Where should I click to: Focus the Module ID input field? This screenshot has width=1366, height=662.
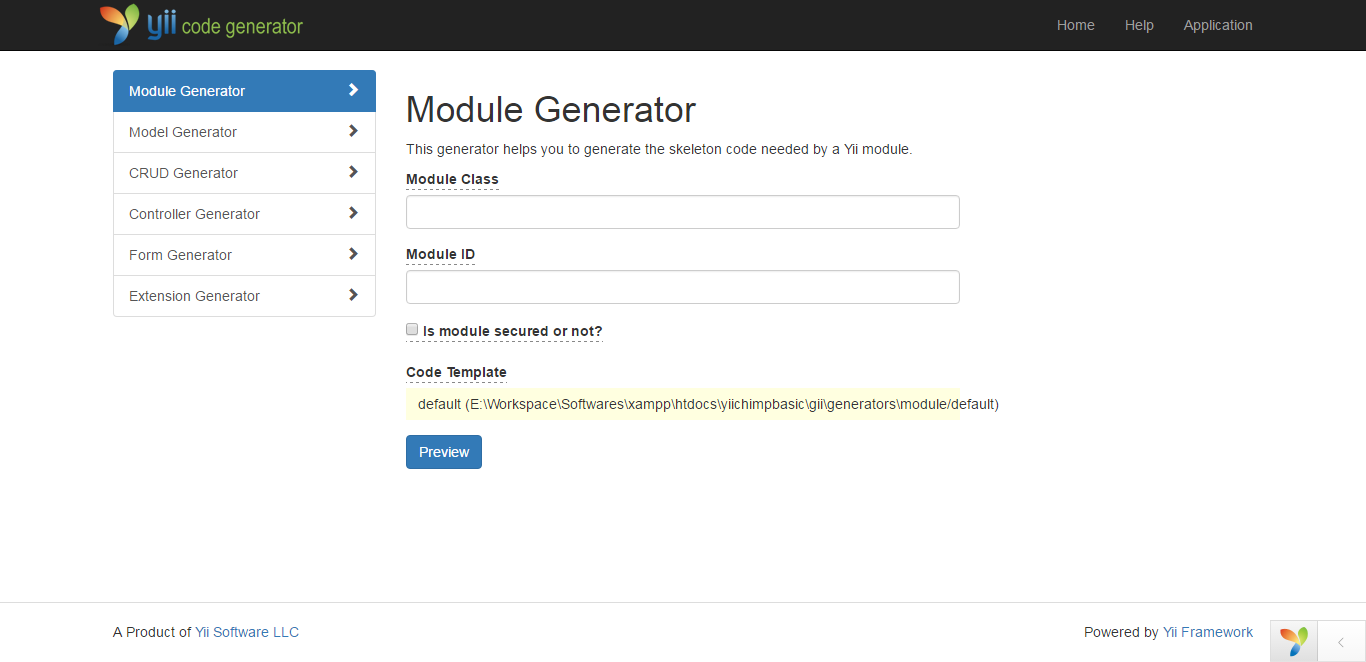[683, 287]
